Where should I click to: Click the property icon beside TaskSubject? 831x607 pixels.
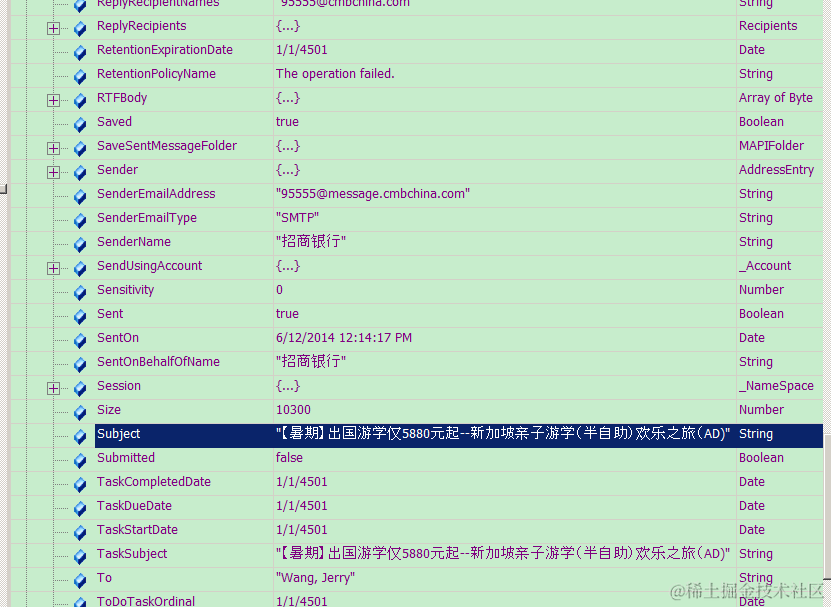tap(80, 557)
